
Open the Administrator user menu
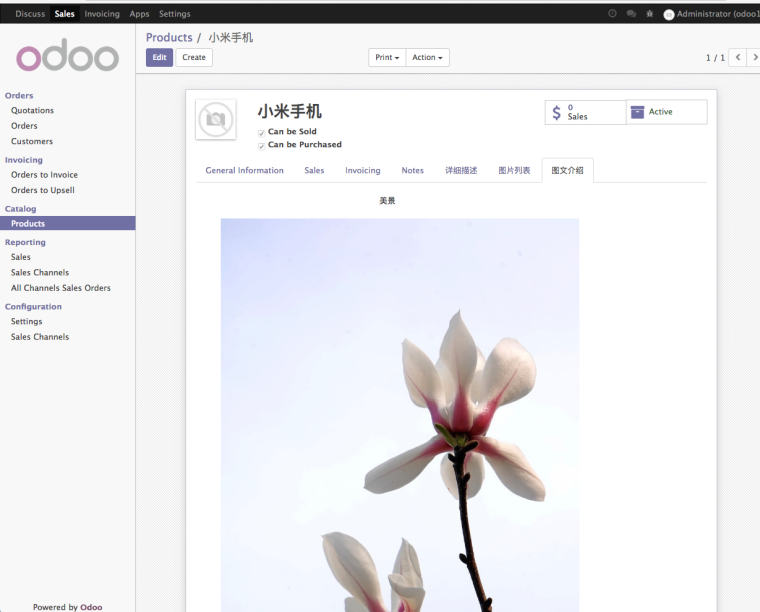click(x=712, y=14)
